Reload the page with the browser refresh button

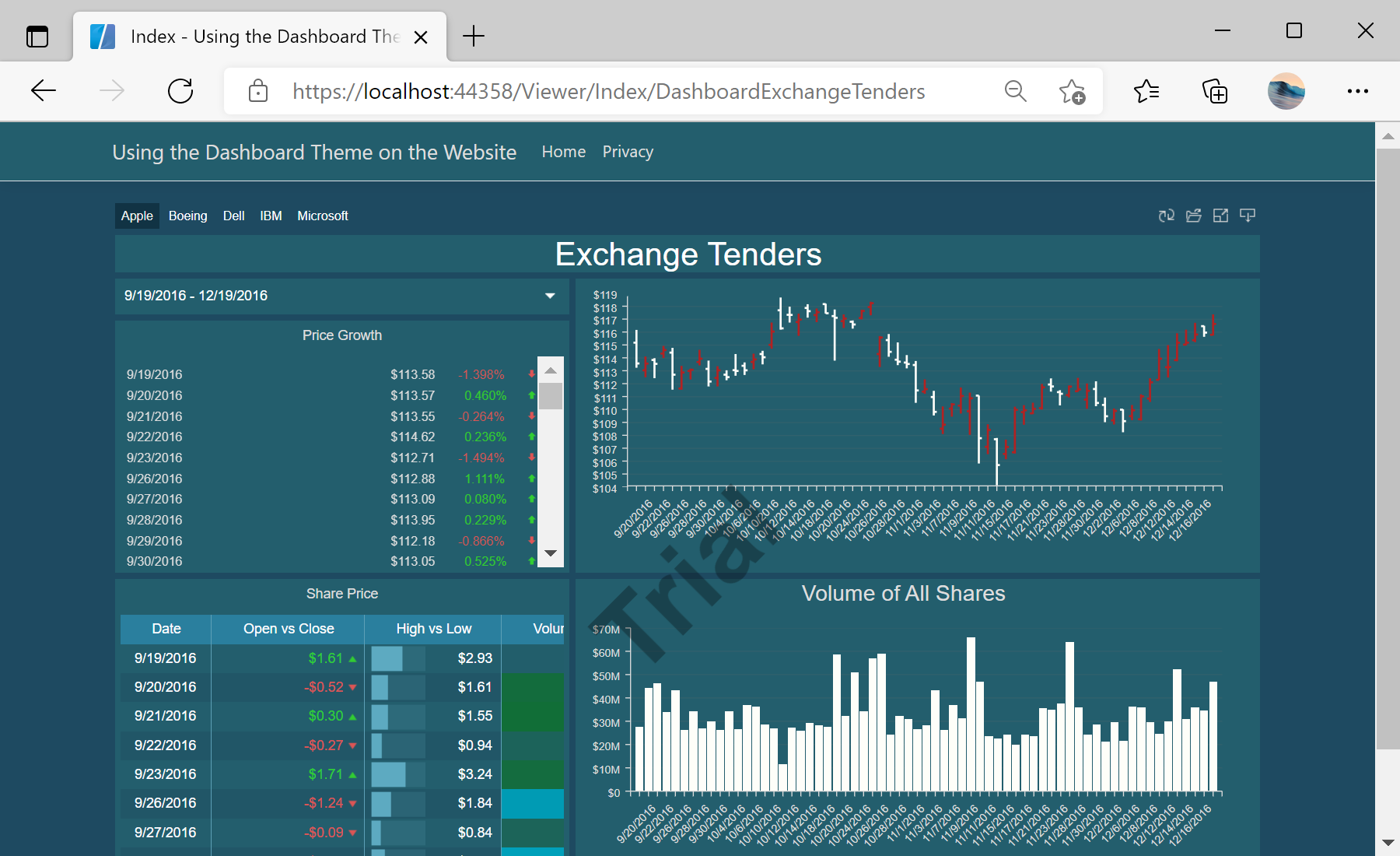pyautogui.click(x=180, y=91)
